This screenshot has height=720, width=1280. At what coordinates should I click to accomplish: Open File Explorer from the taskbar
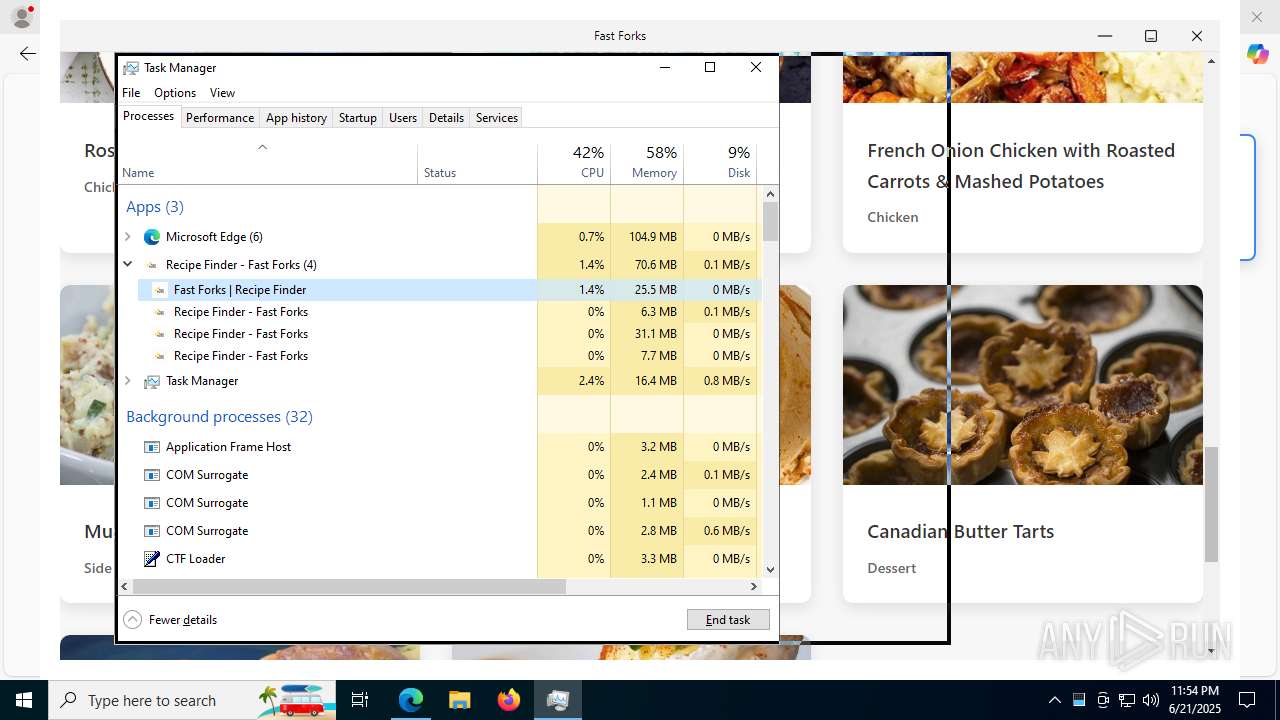tap(460, 700)
